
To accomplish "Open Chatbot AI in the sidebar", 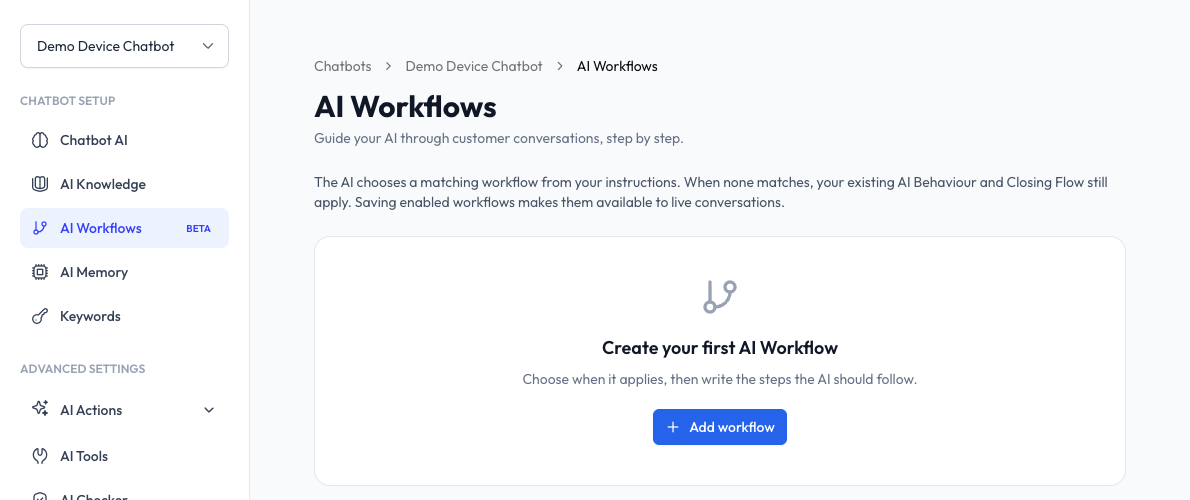I will pos(124,140).
